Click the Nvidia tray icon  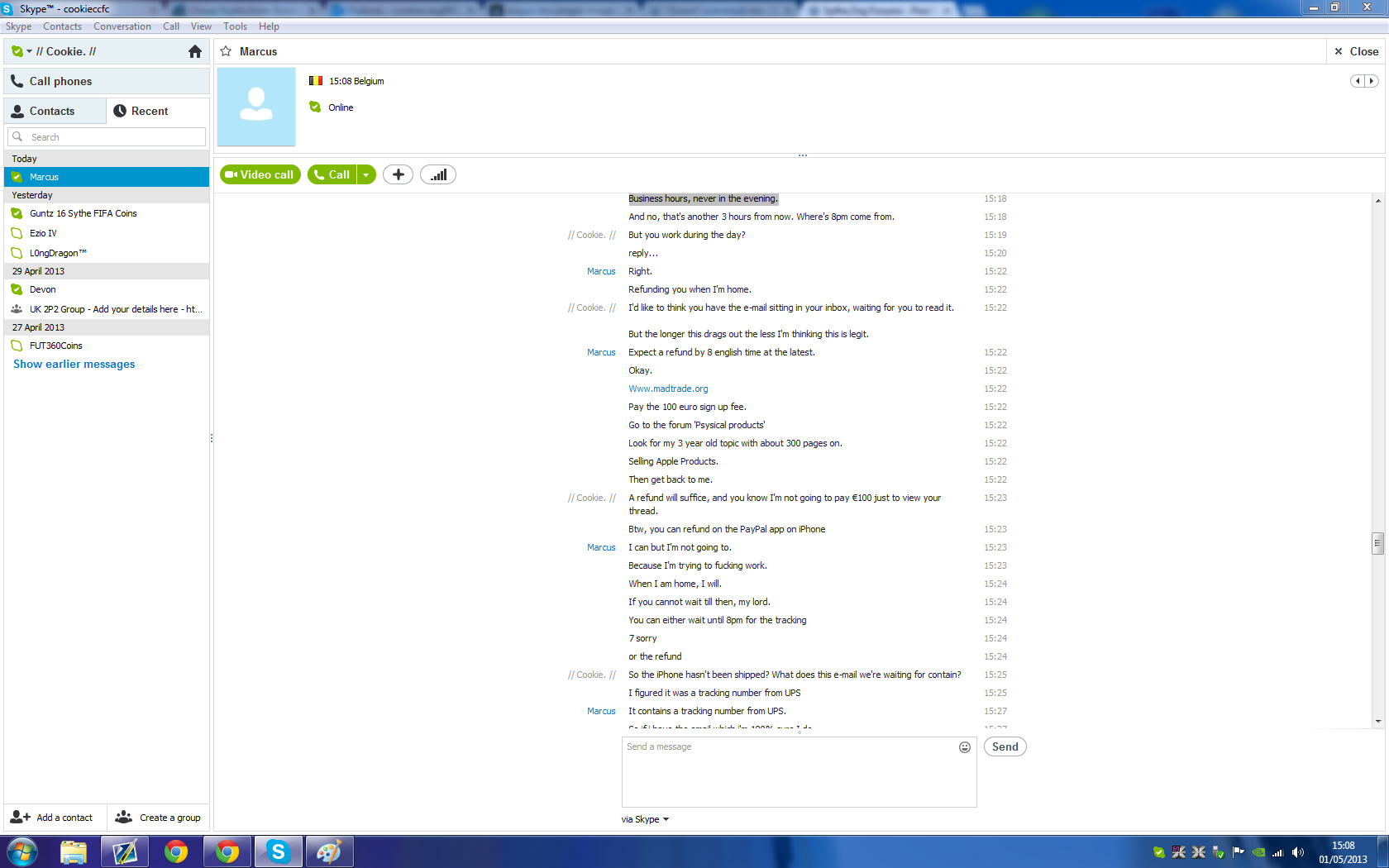tap(1258, 852)
